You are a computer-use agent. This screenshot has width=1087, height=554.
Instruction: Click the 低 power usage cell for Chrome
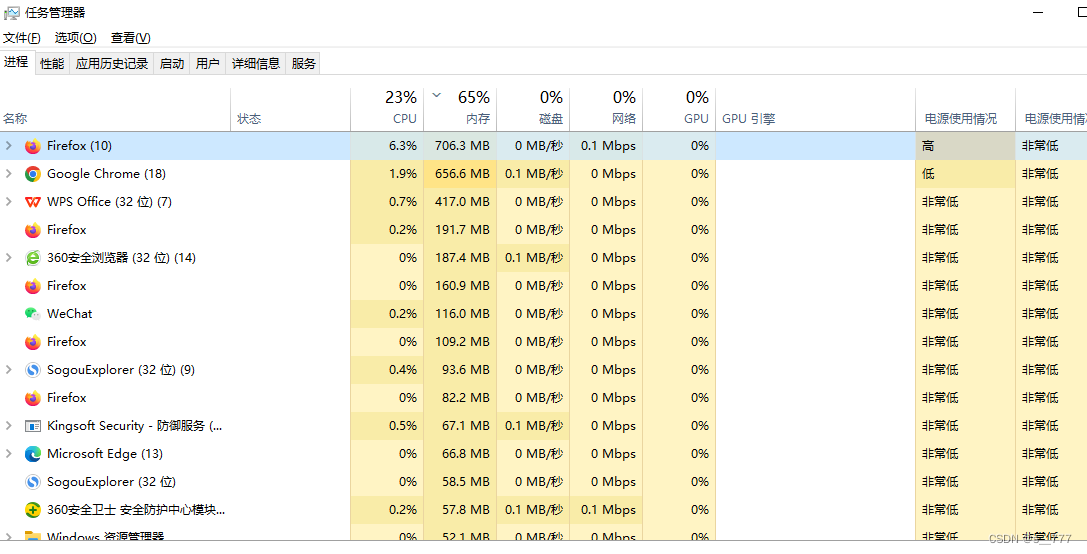tap(965, 174)
